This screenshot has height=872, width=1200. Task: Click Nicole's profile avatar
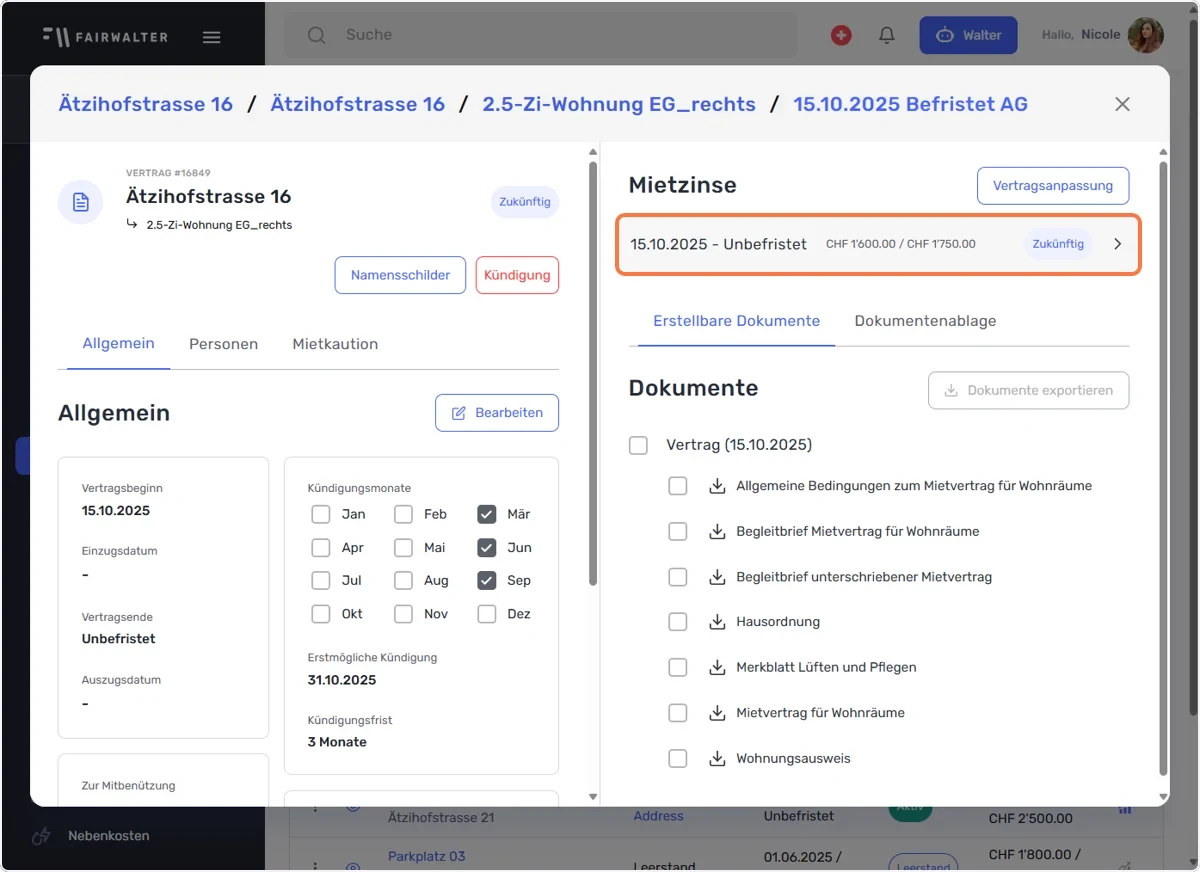click(x=1146, y=35)
